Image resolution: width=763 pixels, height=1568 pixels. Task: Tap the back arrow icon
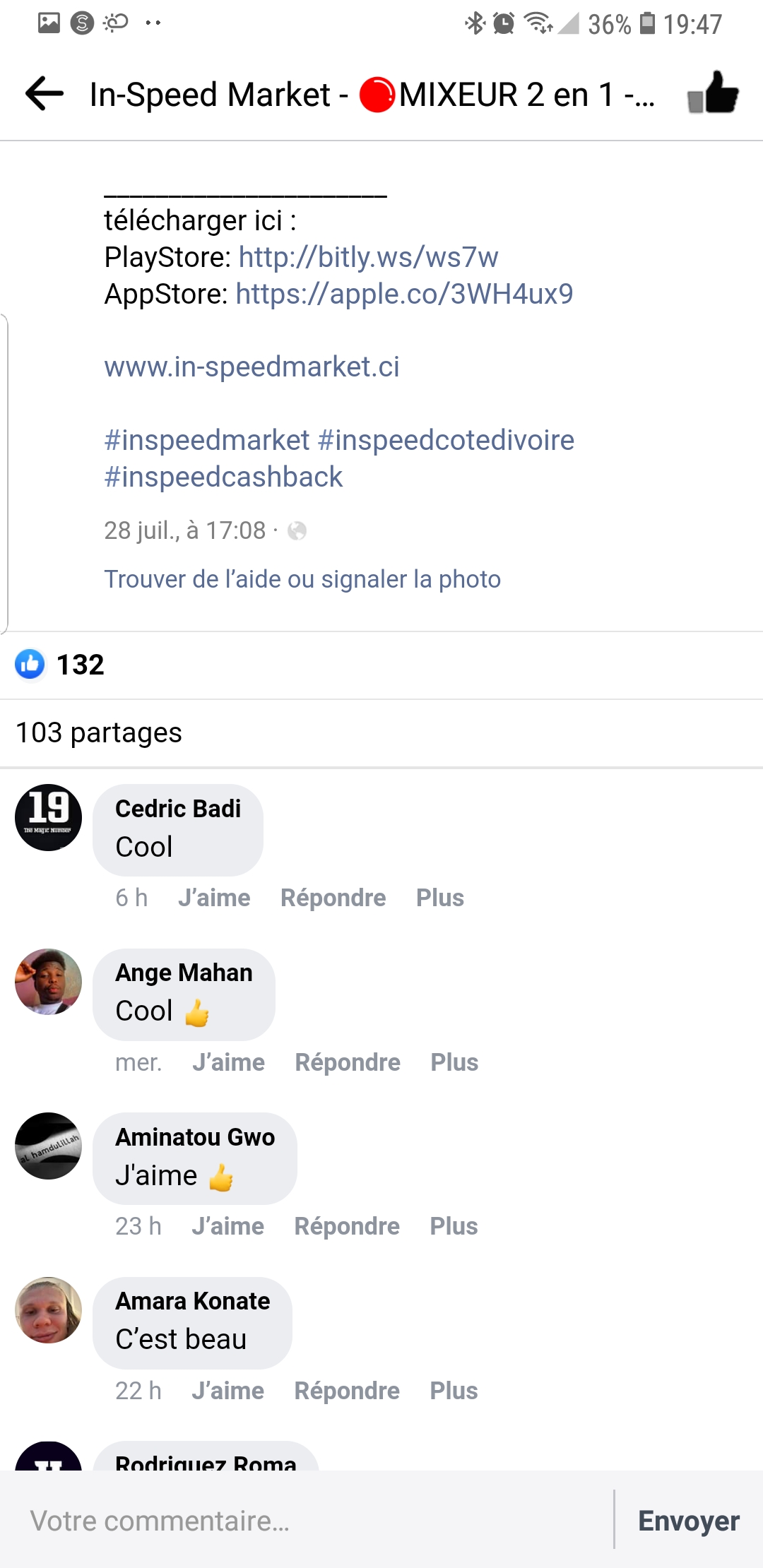point(45,94)
